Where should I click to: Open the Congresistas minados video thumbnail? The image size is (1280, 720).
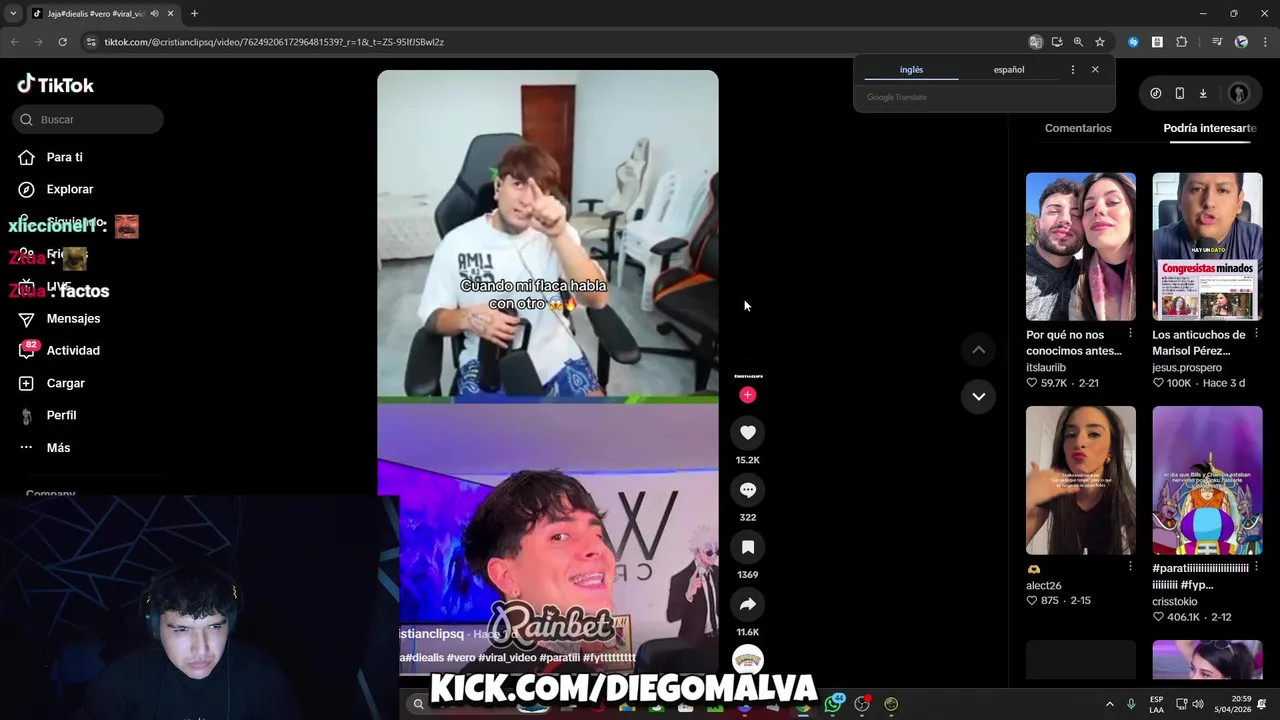(1207, 247)
